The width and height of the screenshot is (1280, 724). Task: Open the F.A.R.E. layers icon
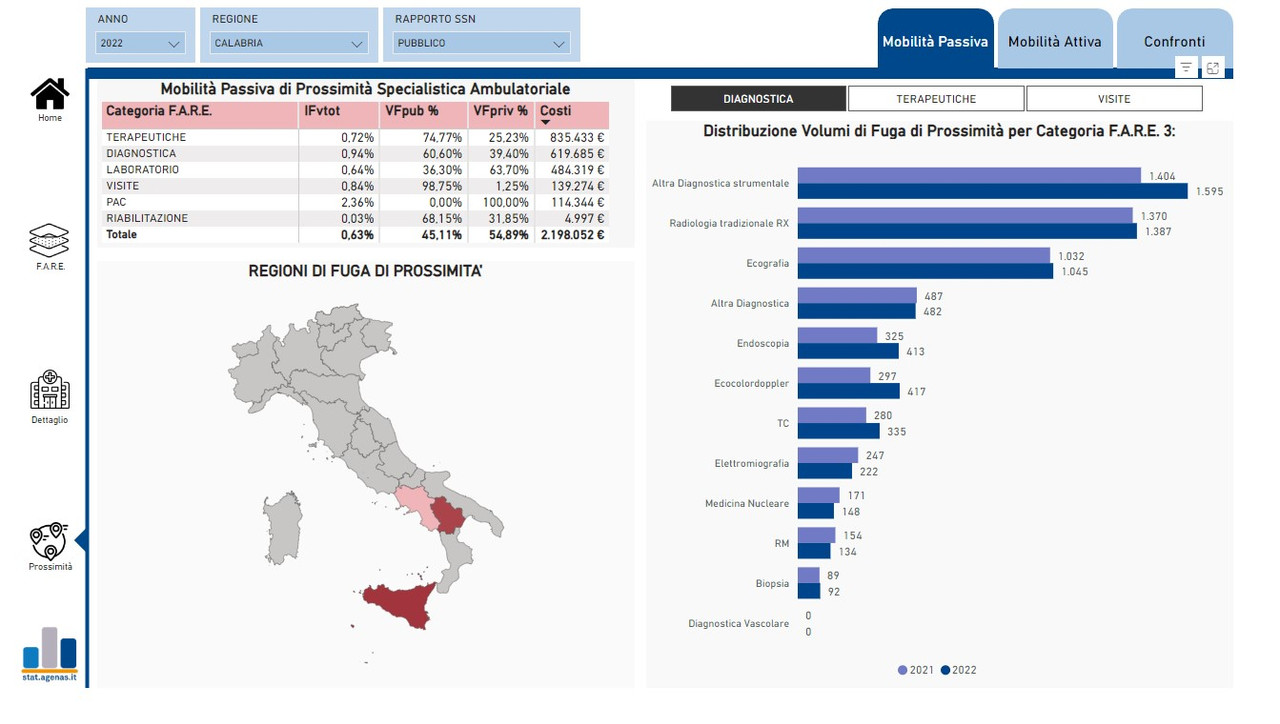click(49, 241)
